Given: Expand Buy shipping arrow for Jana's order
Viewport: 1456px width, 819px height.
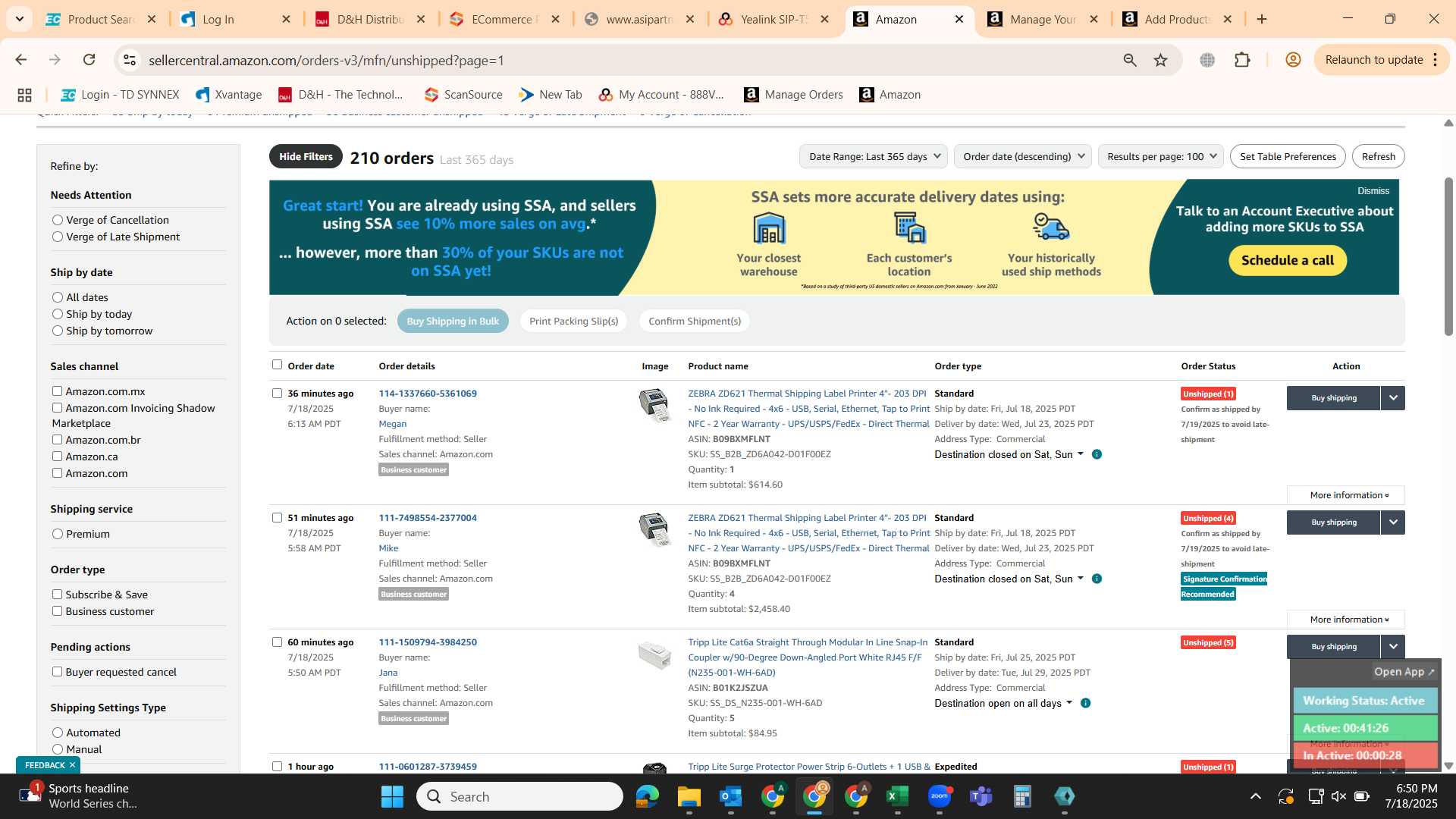Looking at the screenshot, I should [x=1393, y=647].
